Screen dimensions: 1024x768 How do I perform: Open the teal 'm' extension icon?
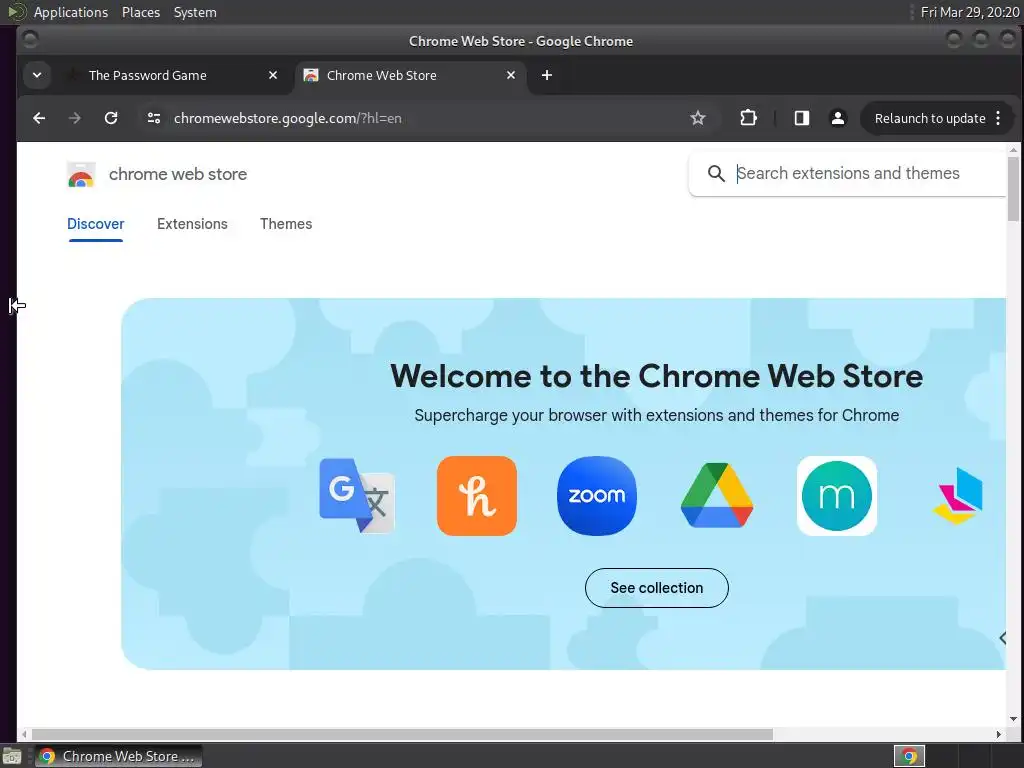coord(837,496)
